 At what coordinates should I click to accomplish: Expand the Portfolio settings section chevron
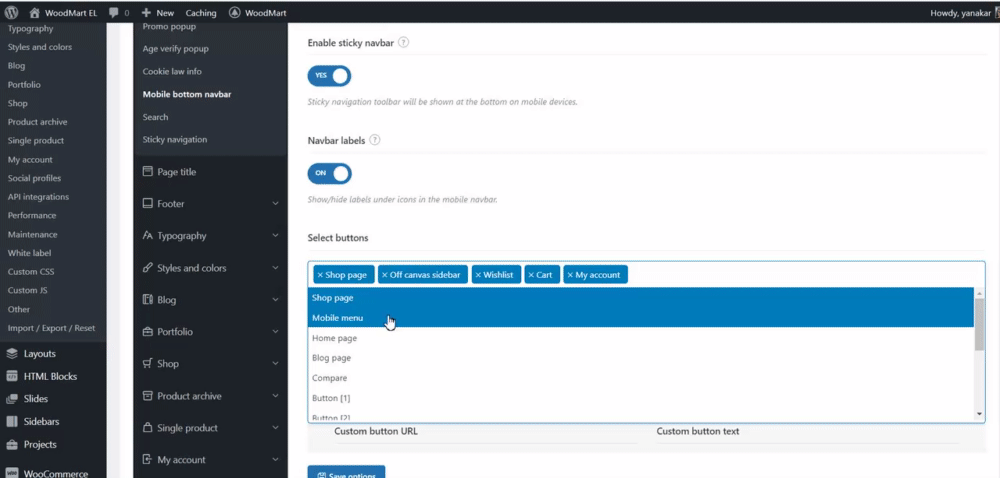(x=276, y=332)
